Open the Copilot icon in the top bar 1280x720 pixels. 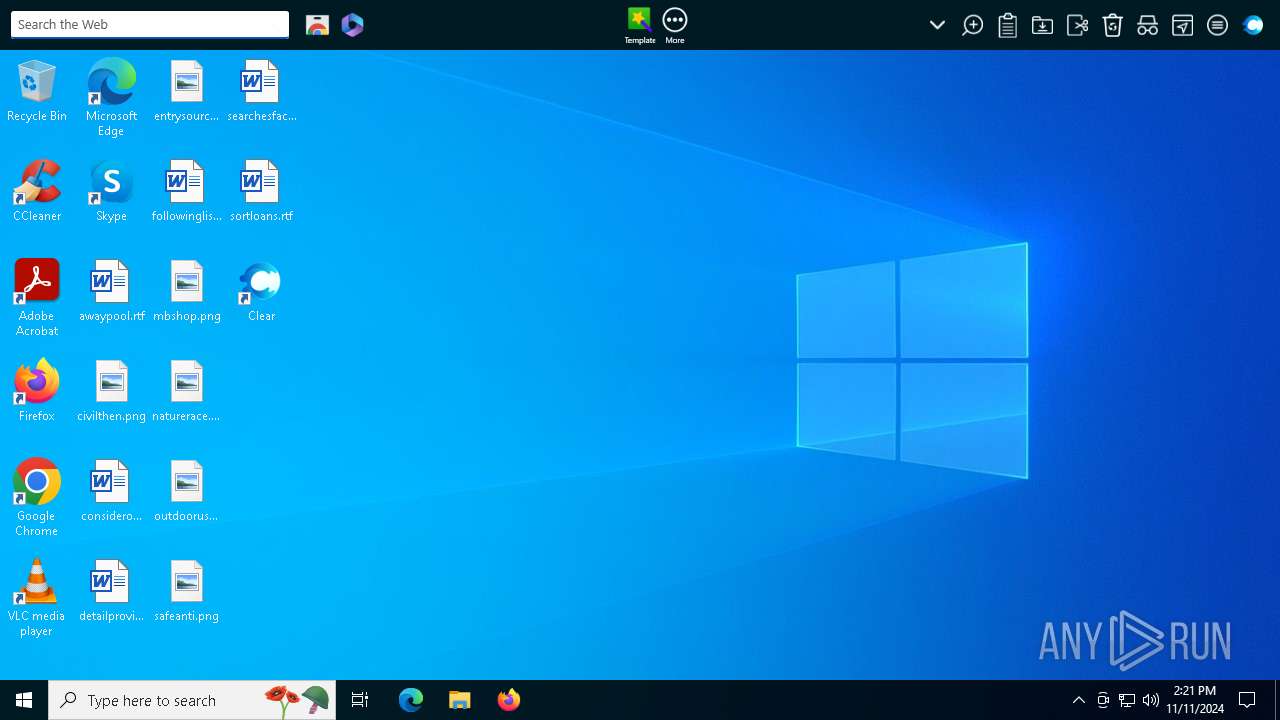point(352,25)
